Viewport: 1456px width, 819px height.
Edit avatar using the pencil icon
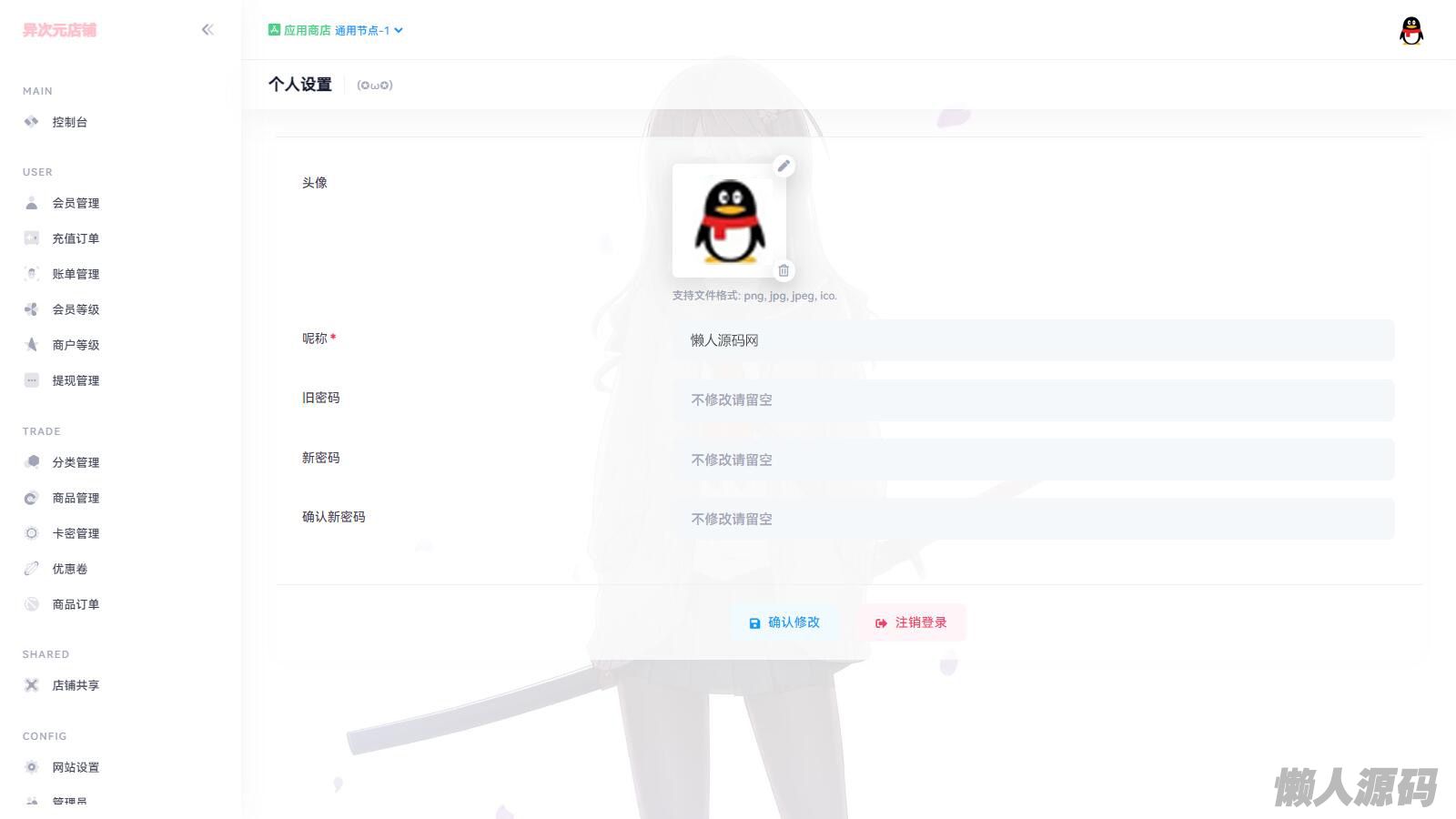(784, 166)
